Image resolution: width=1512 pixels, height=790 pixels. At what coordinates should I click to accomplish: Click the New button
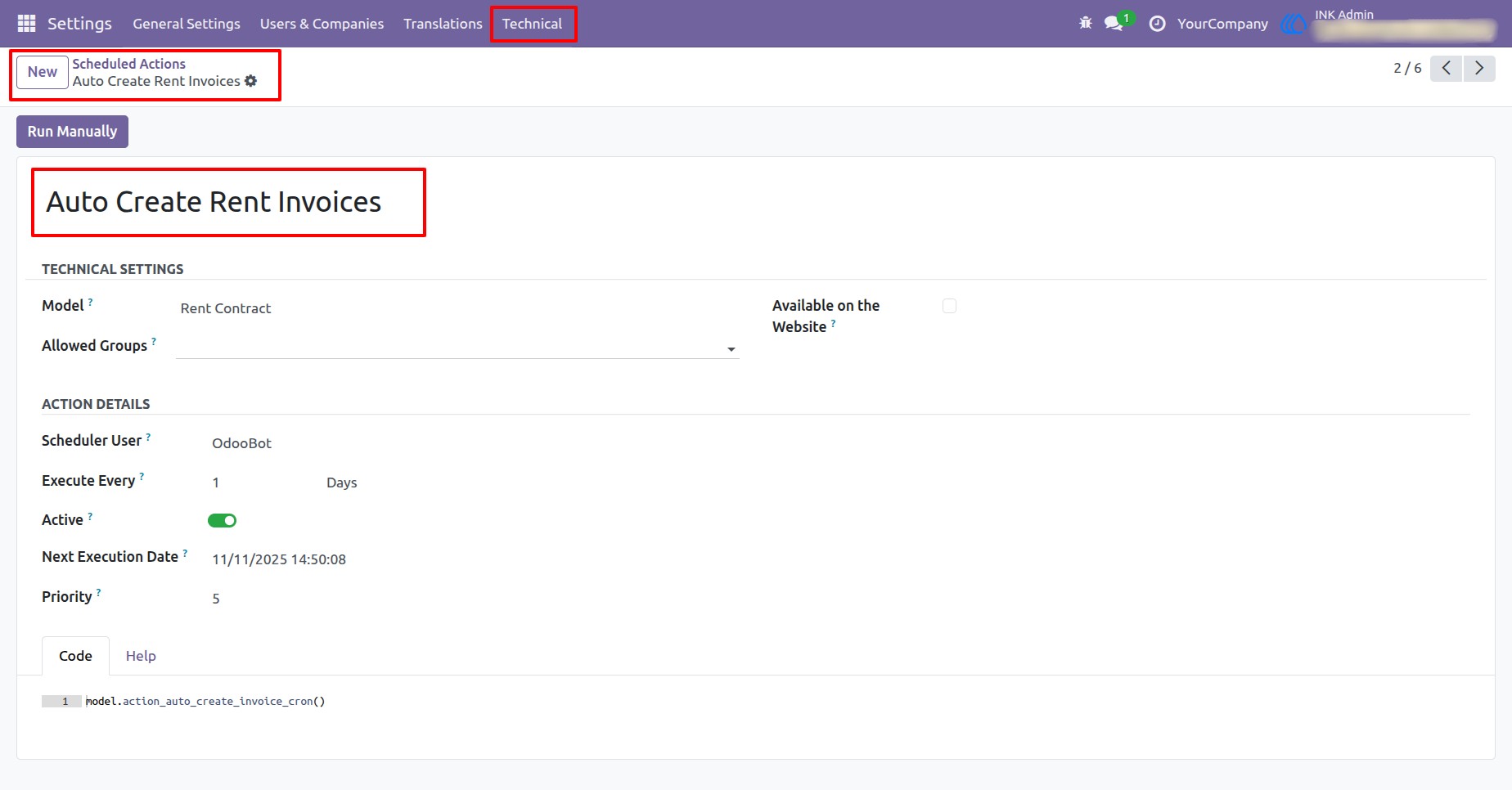(x=43, y=72)
